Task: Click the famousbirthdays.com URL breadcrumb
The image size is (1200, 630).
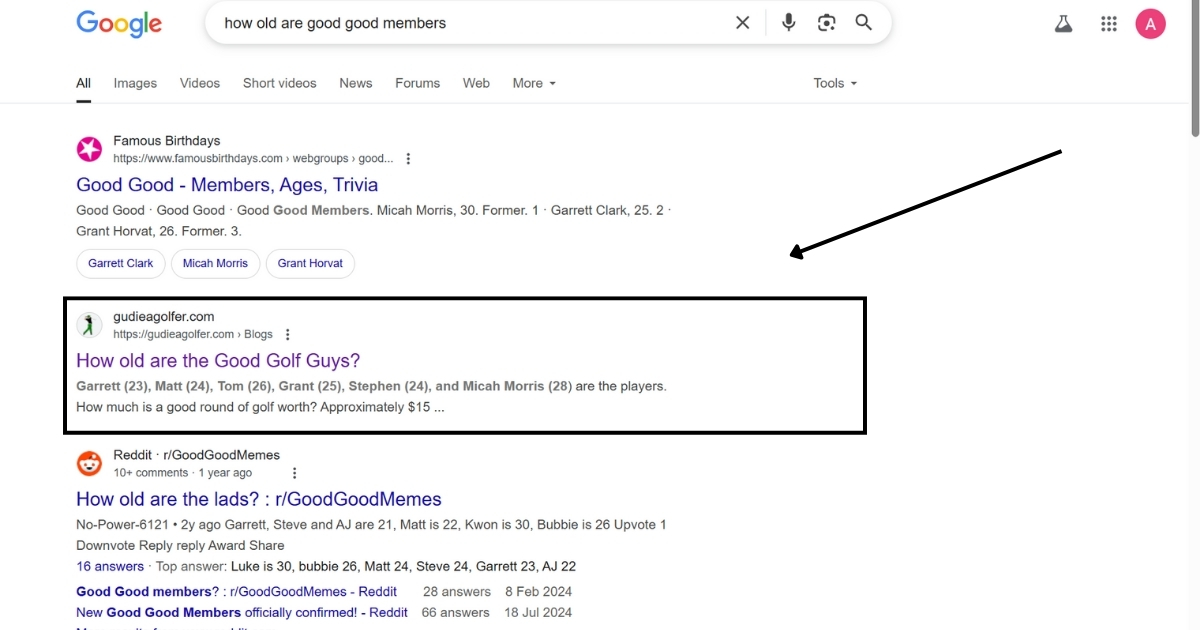Action: click(253, 159)
